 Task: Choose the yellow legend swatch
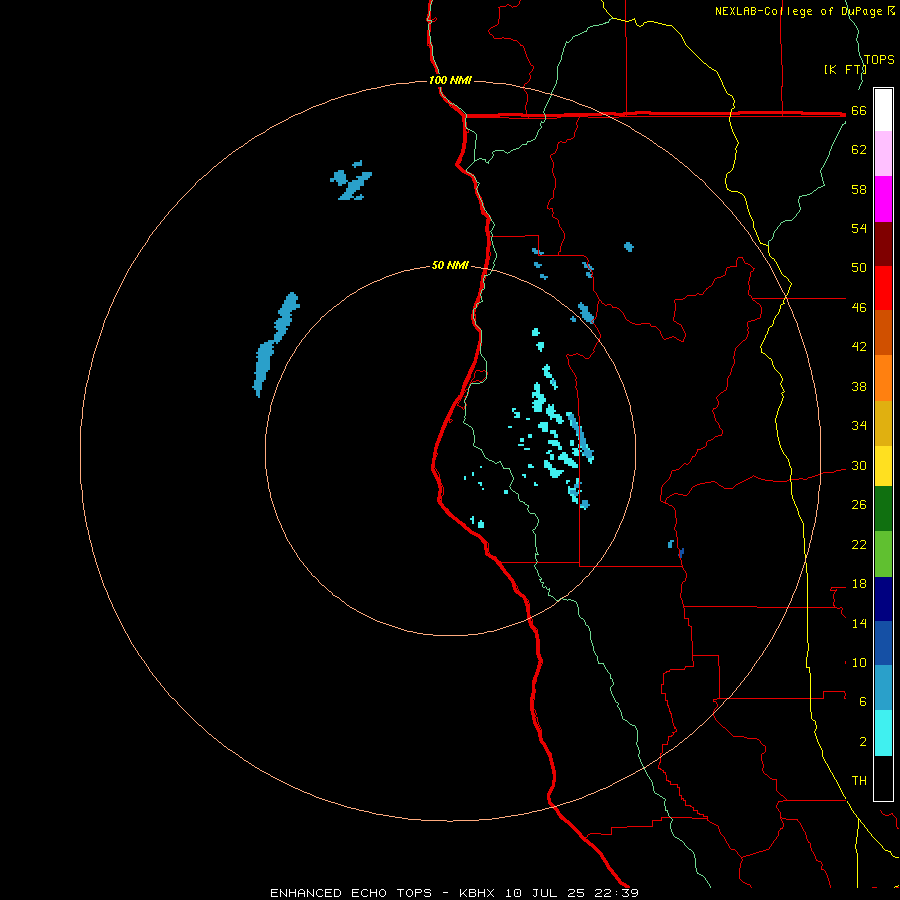click(883, 465)
